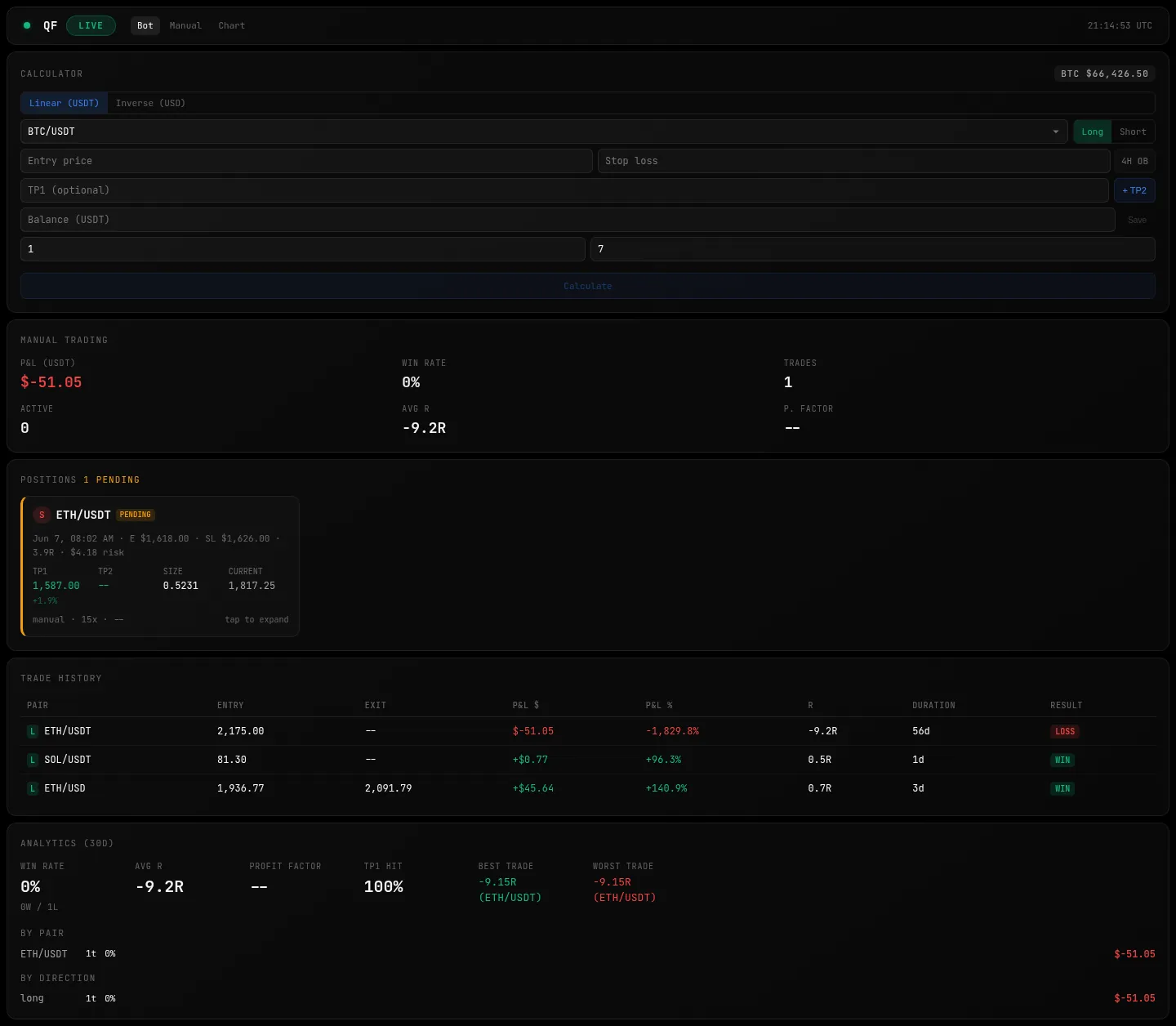Click Save next to Balance
The height and width of the screenshot is (1026, 1176).
click(x=1137, y=220)
